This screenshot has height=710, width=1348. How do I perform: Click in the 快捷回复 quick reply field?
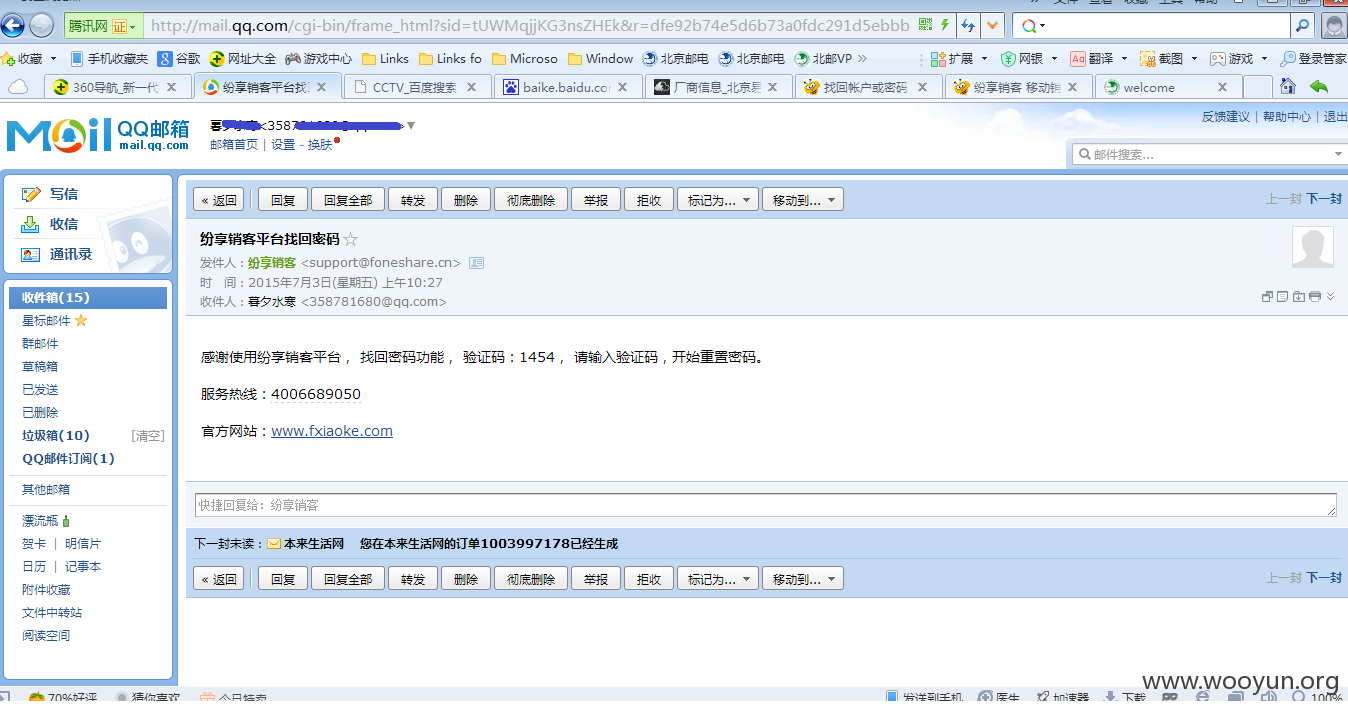[765, 505]
